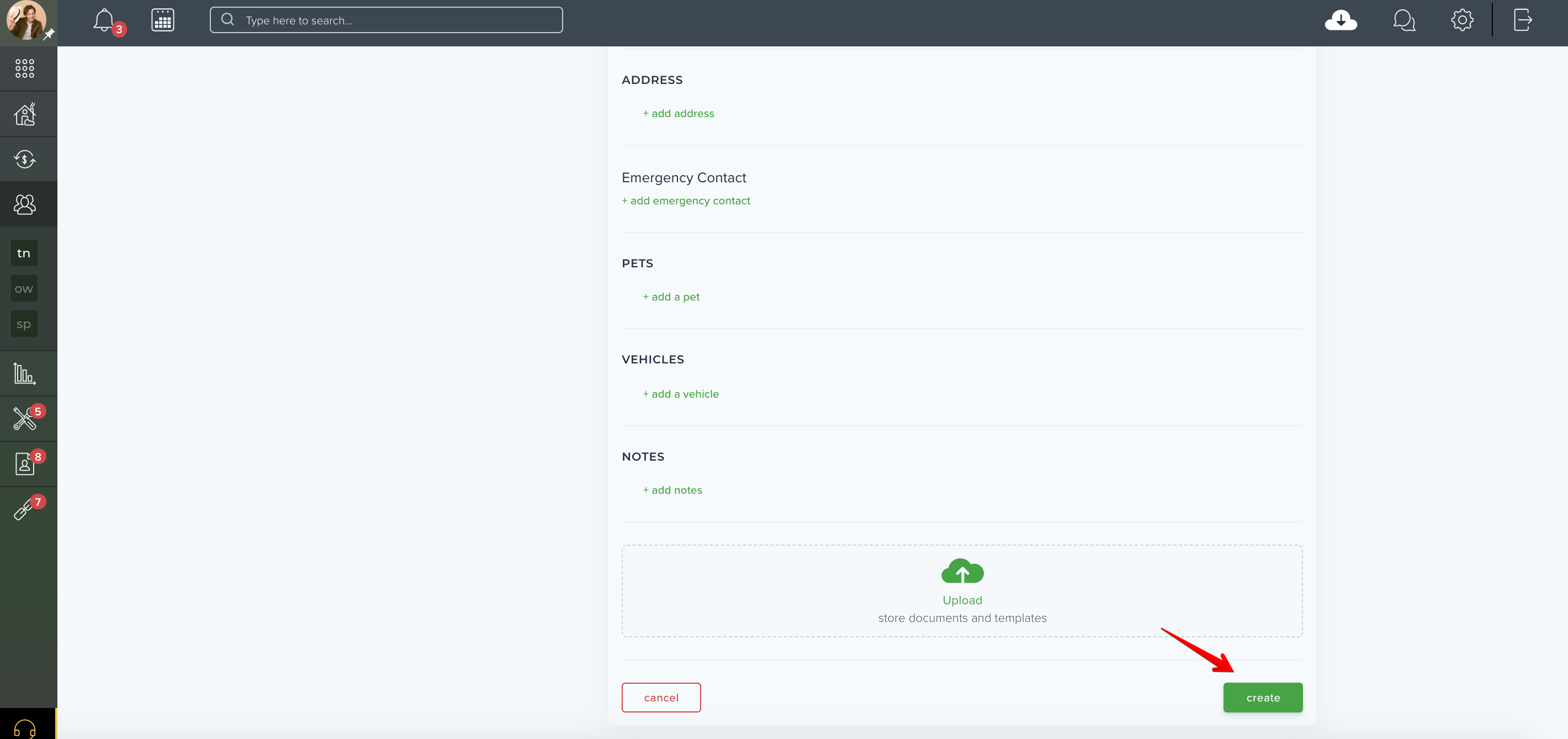Click the 'Emergency Contact' heading
1568x739 pixels.
684,178
